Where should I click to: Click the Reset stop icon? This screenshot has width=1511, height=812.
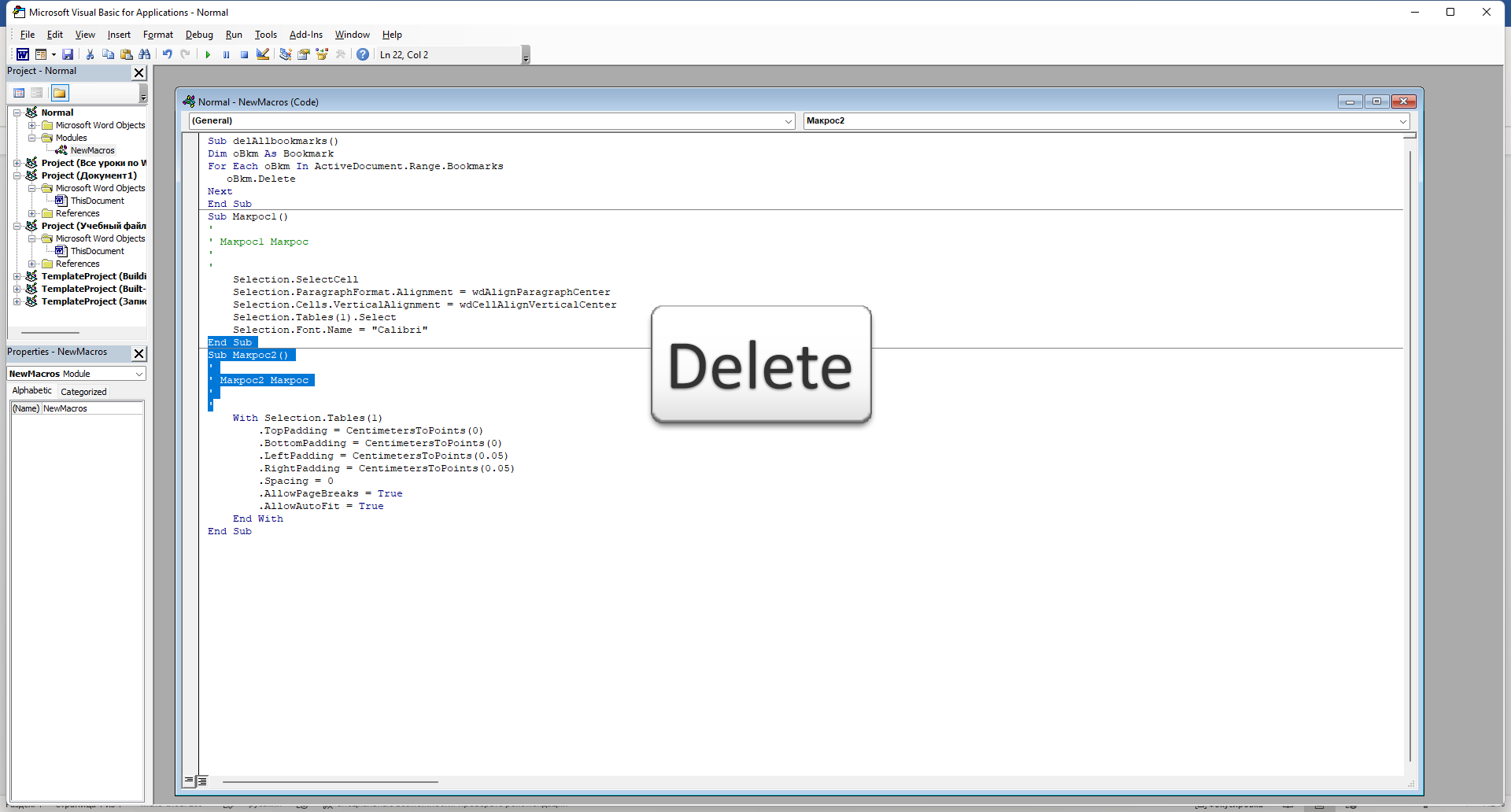(x=244, y=54)
